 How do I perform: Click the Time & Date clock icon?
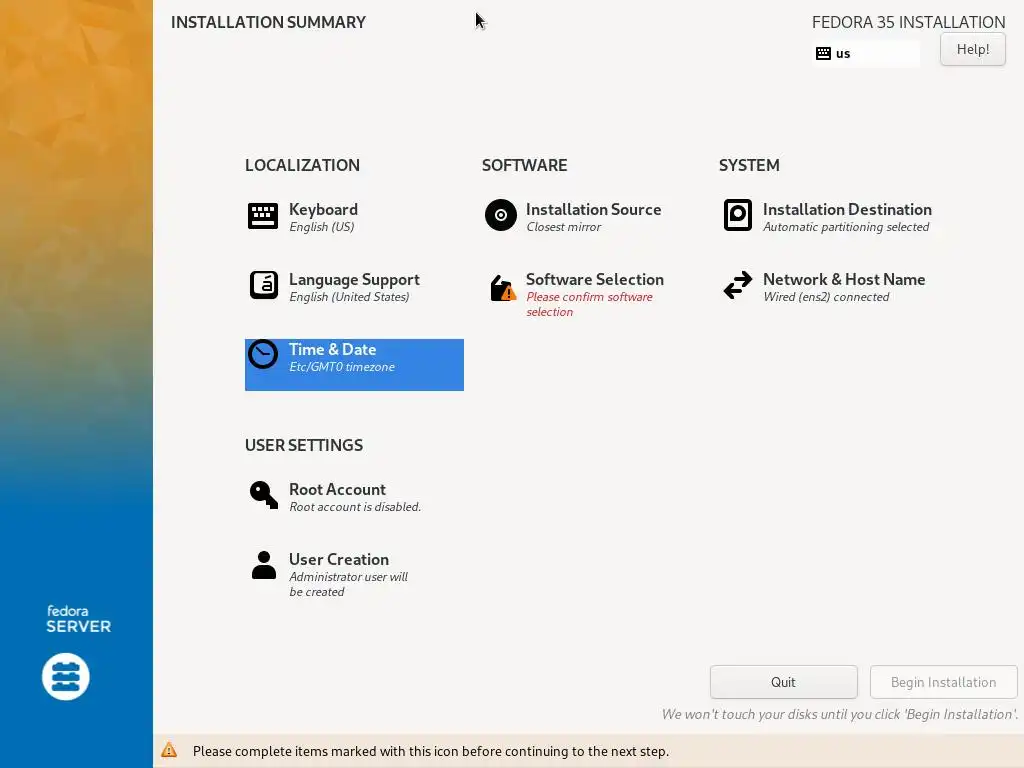coord(263,355)
